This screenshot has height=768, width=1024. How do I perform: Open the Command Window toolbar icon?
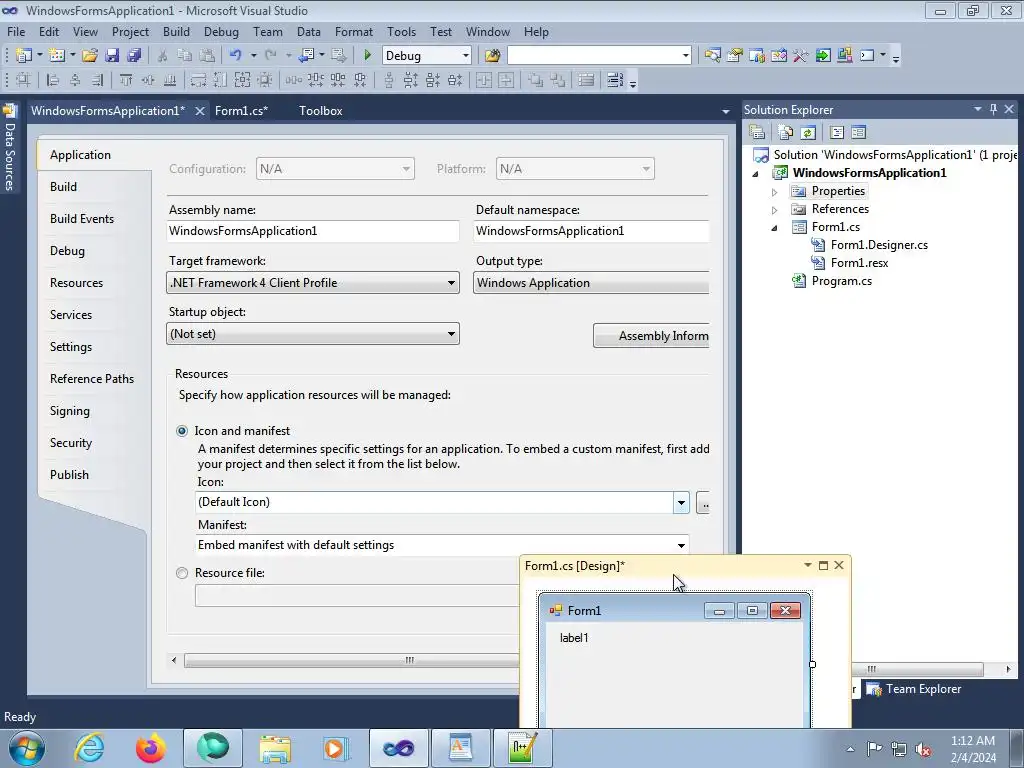[867, 56]
